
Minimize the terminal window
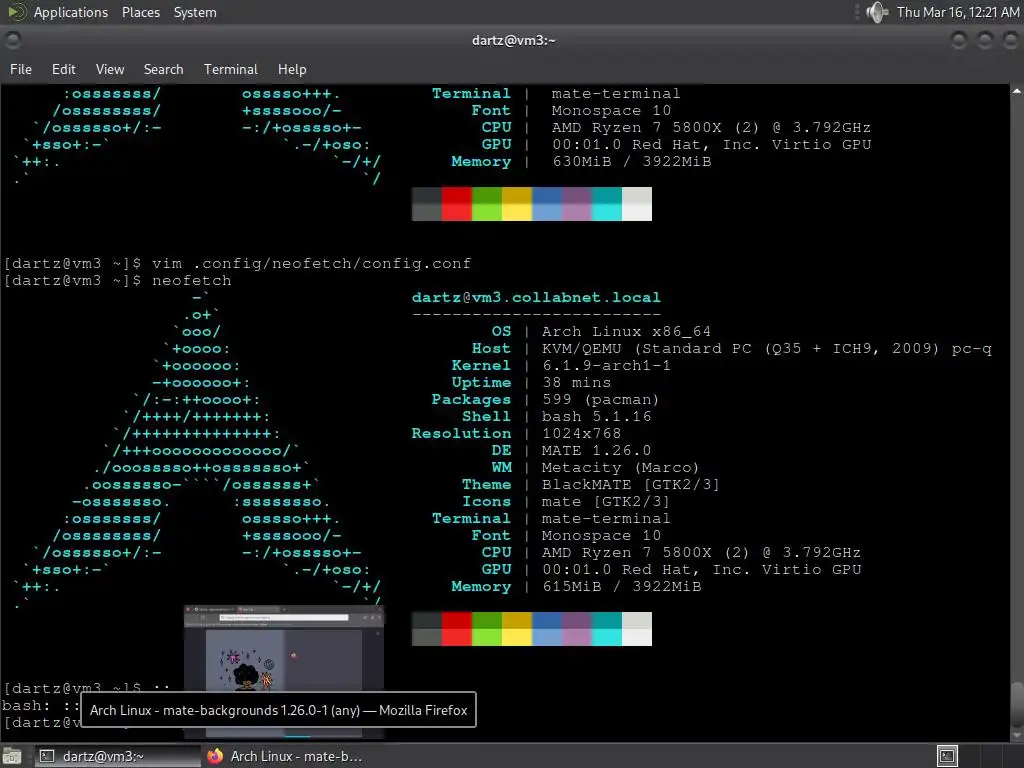pos(959,40)
